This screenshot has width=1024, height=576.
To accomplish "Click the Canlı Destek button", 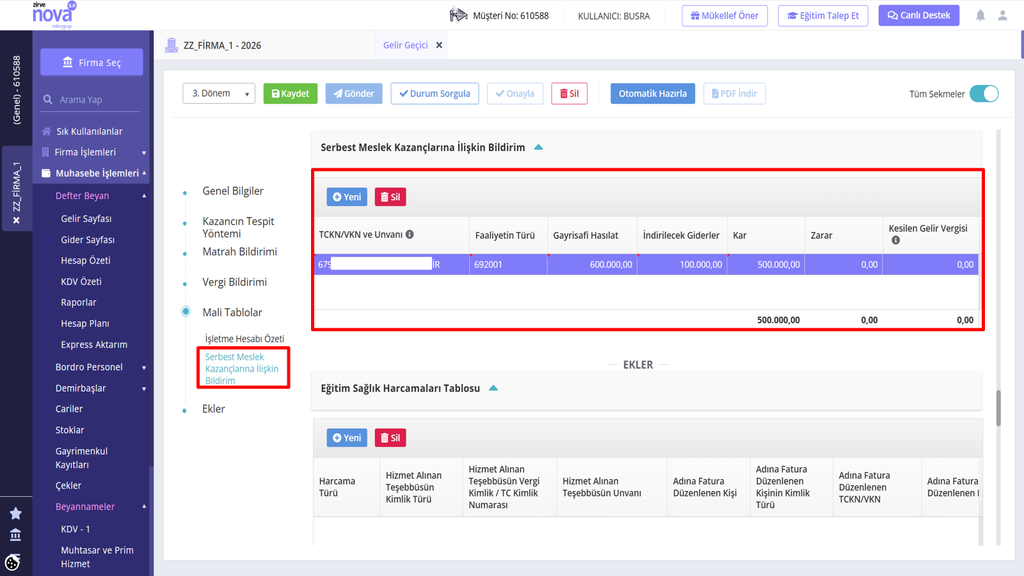I will pos(919,16).
